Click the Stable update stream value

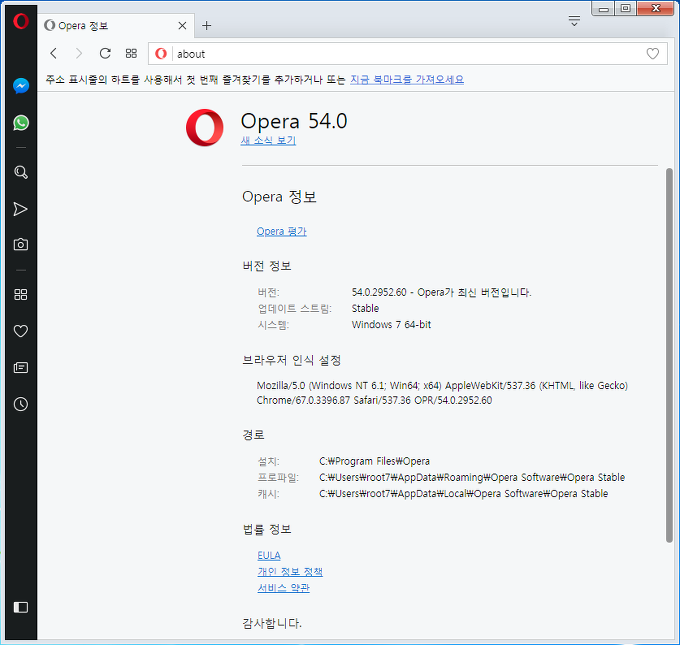(x=365, y=308)
